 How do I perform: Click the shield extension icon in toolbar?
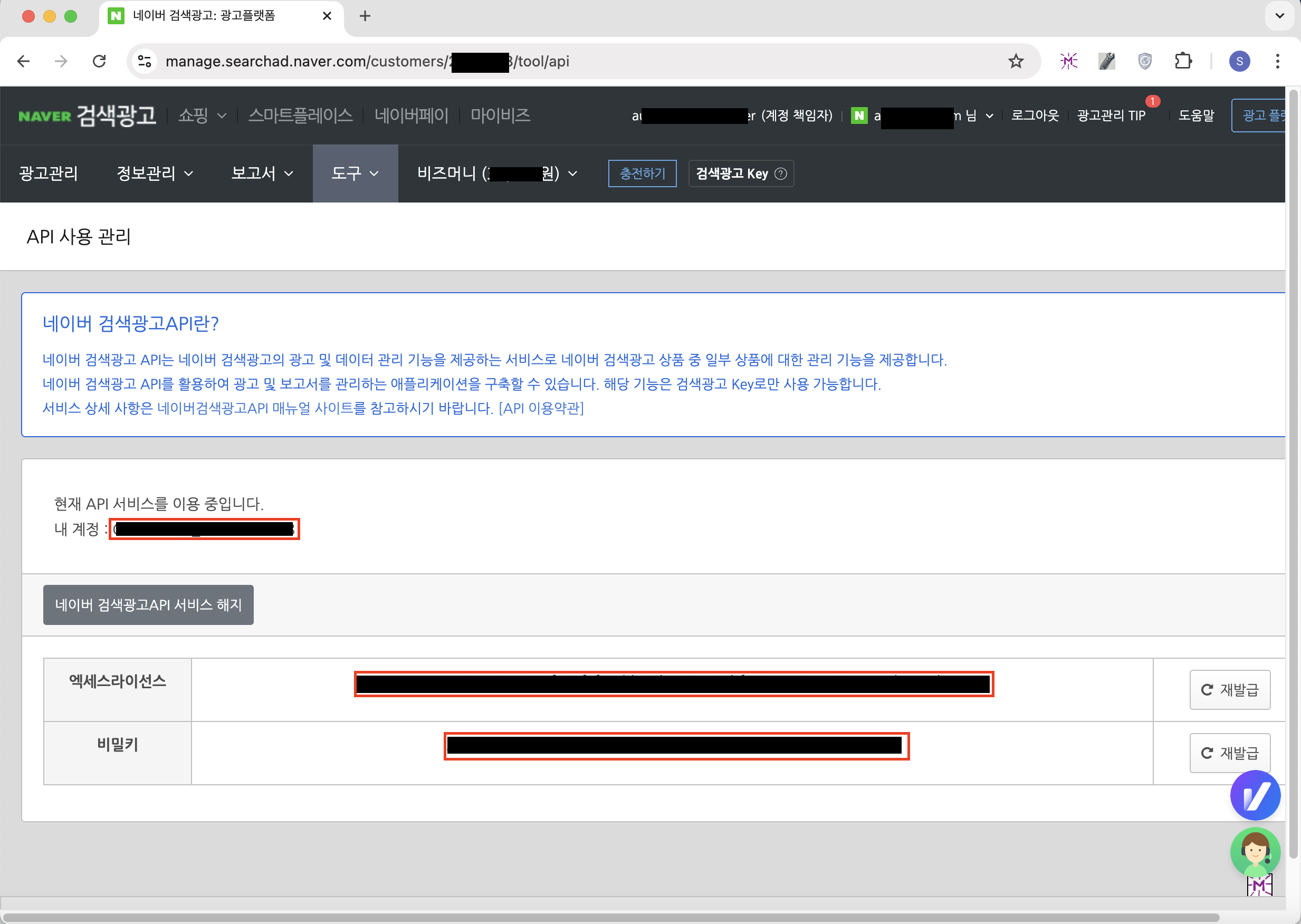1144,61
